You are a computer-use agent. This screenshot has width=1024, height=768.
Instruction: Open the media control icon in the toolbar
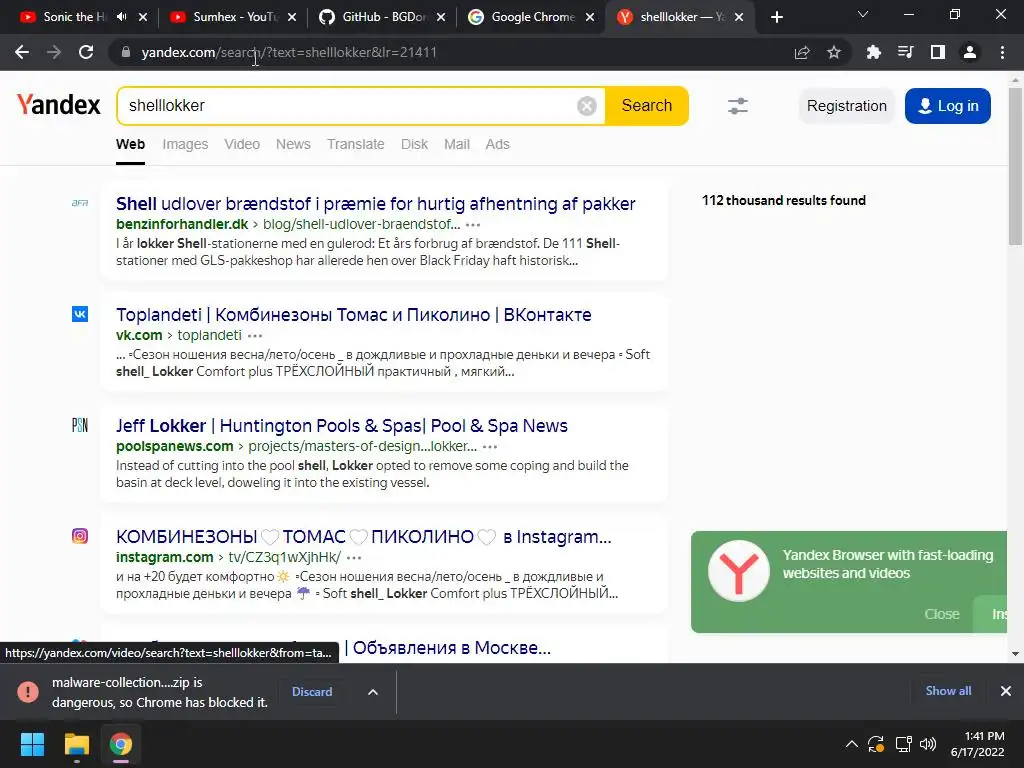pos(905,52)
